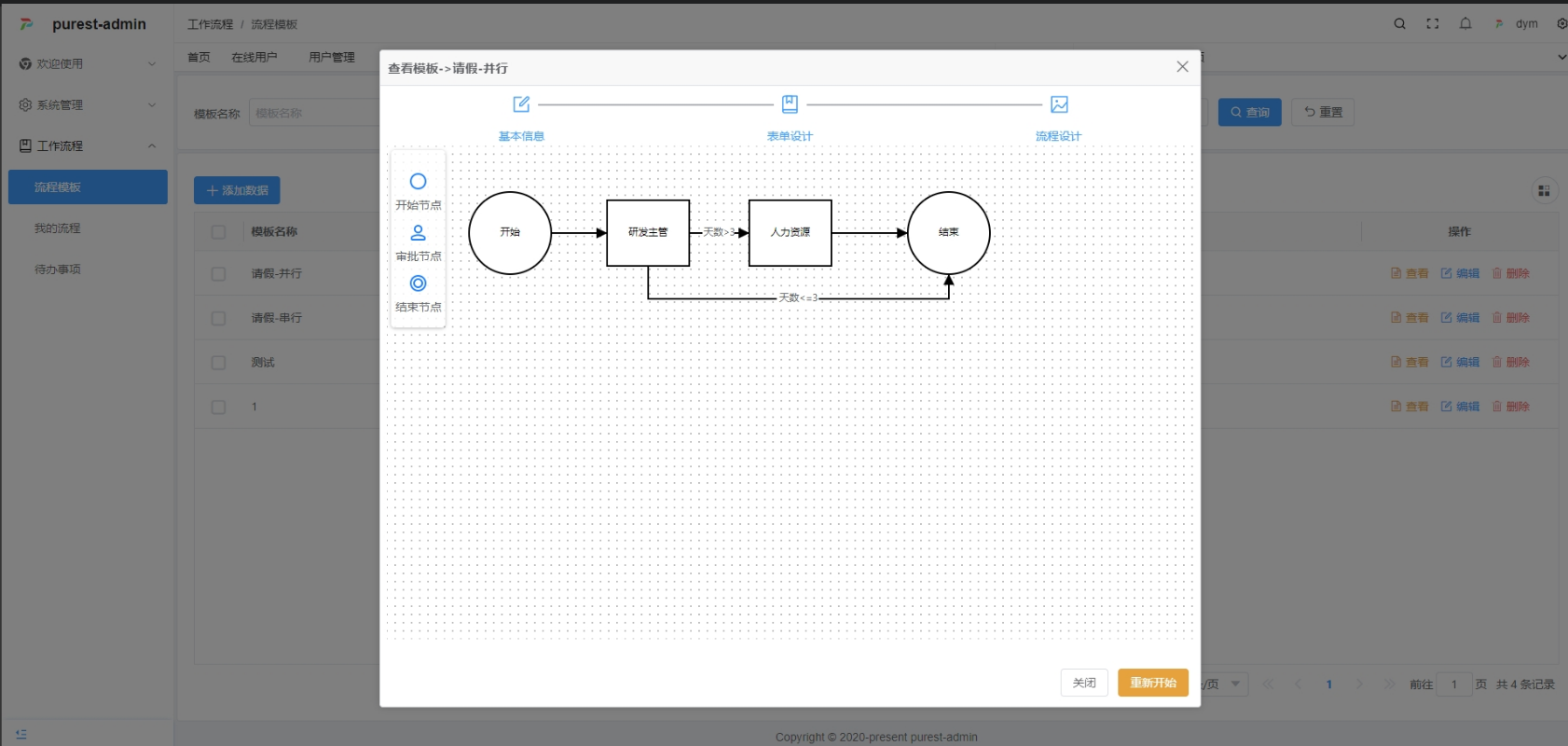
Task: Click the 重新开始 button
Action: (1153, 683)
